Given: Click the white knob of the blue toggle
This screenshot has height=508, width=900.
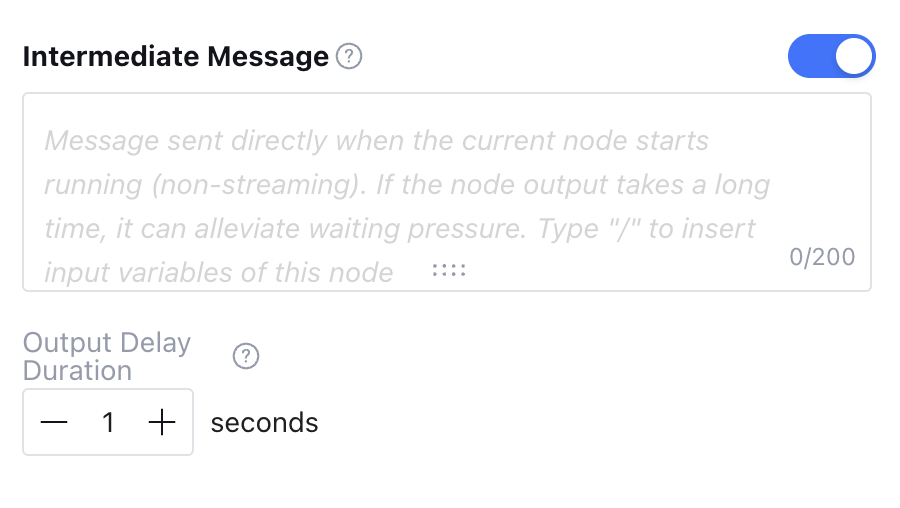Looking at the screenshot, I should pos(853,57).
